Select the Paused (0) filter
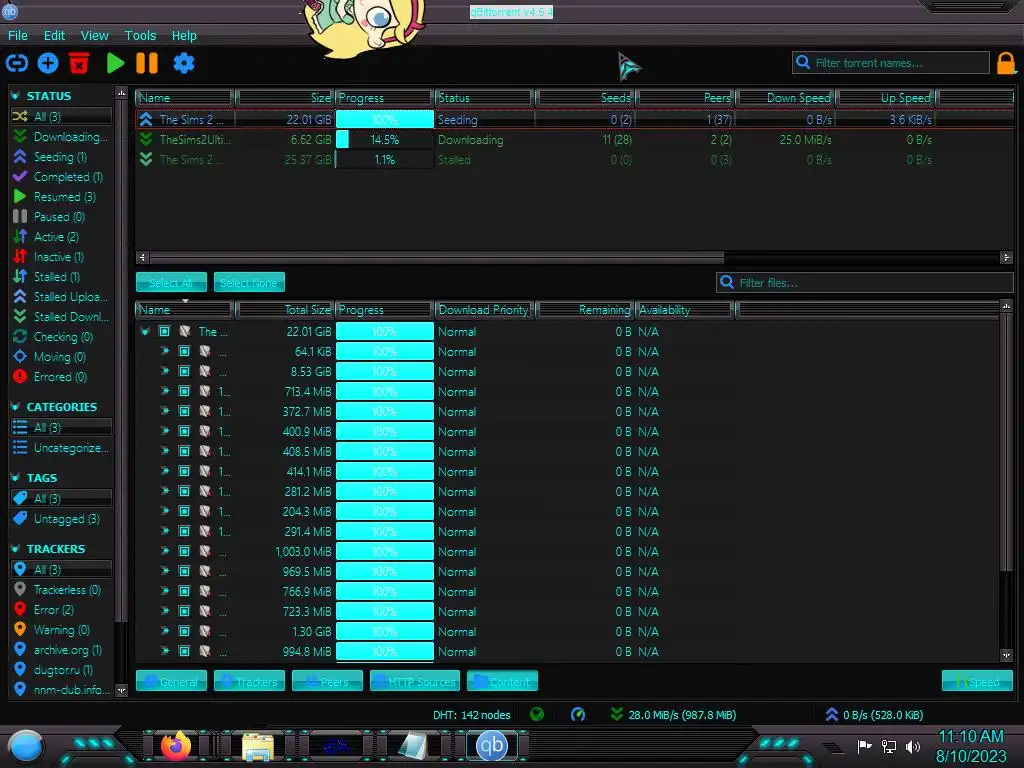Screen dimensions: 1024x768 pyautogui.click(x=60, y=217)
